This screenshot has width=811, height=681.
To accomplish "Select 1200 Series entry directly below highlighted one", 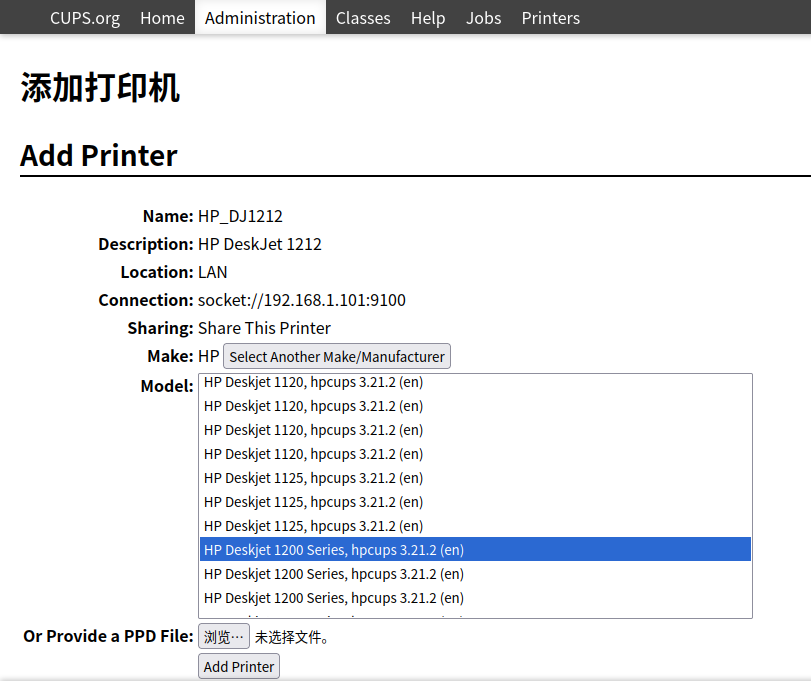I will coord(334,574).
